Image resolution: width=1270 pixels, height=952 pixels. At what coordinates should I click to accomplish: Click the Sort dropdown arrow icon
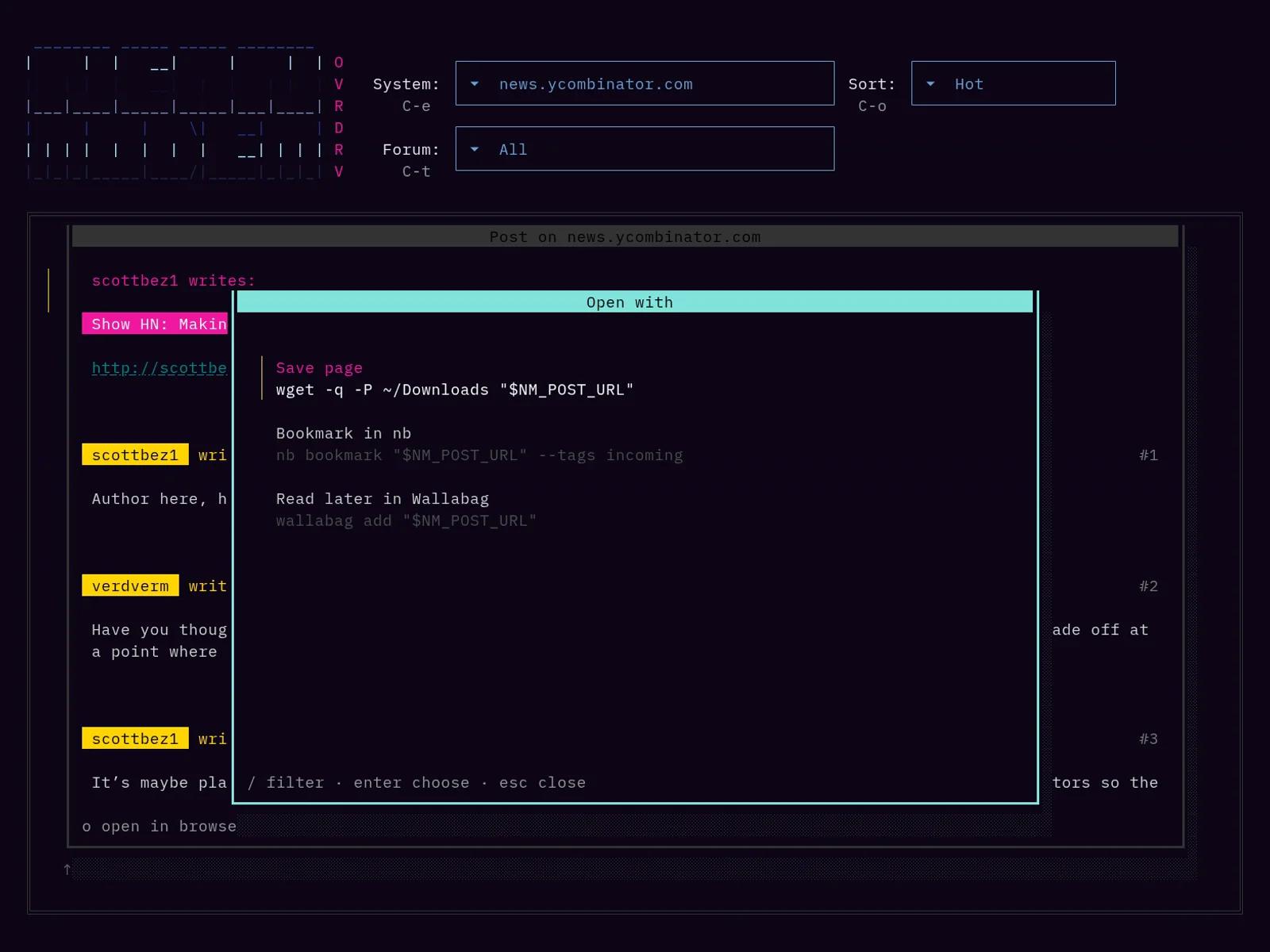point(930,83)
